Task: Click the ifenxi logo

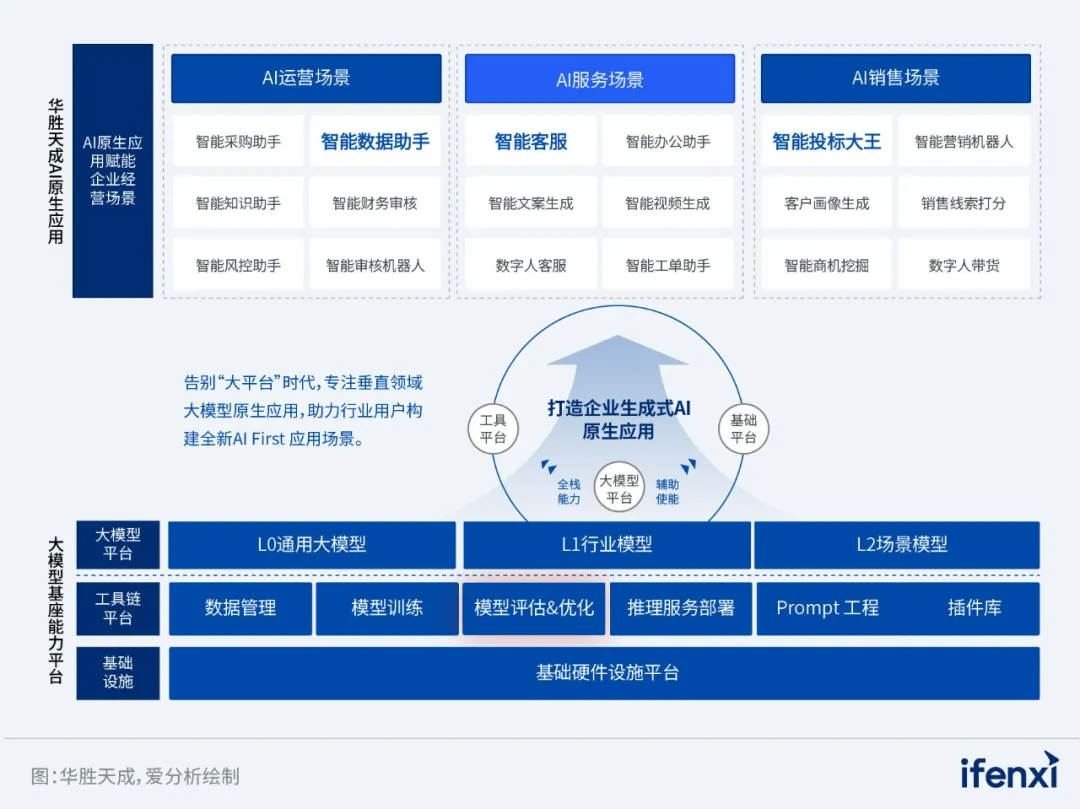Action: pos(1008,771)
